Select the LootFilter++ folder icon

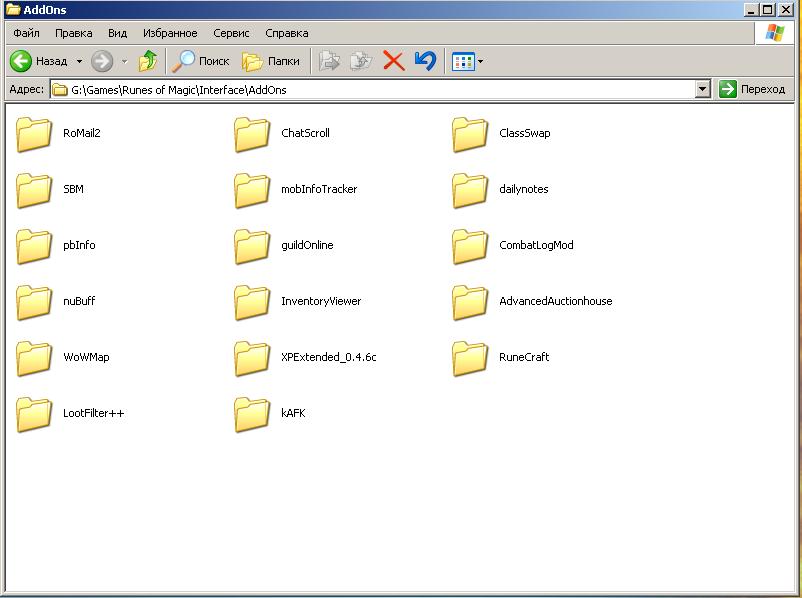point(34,414)
